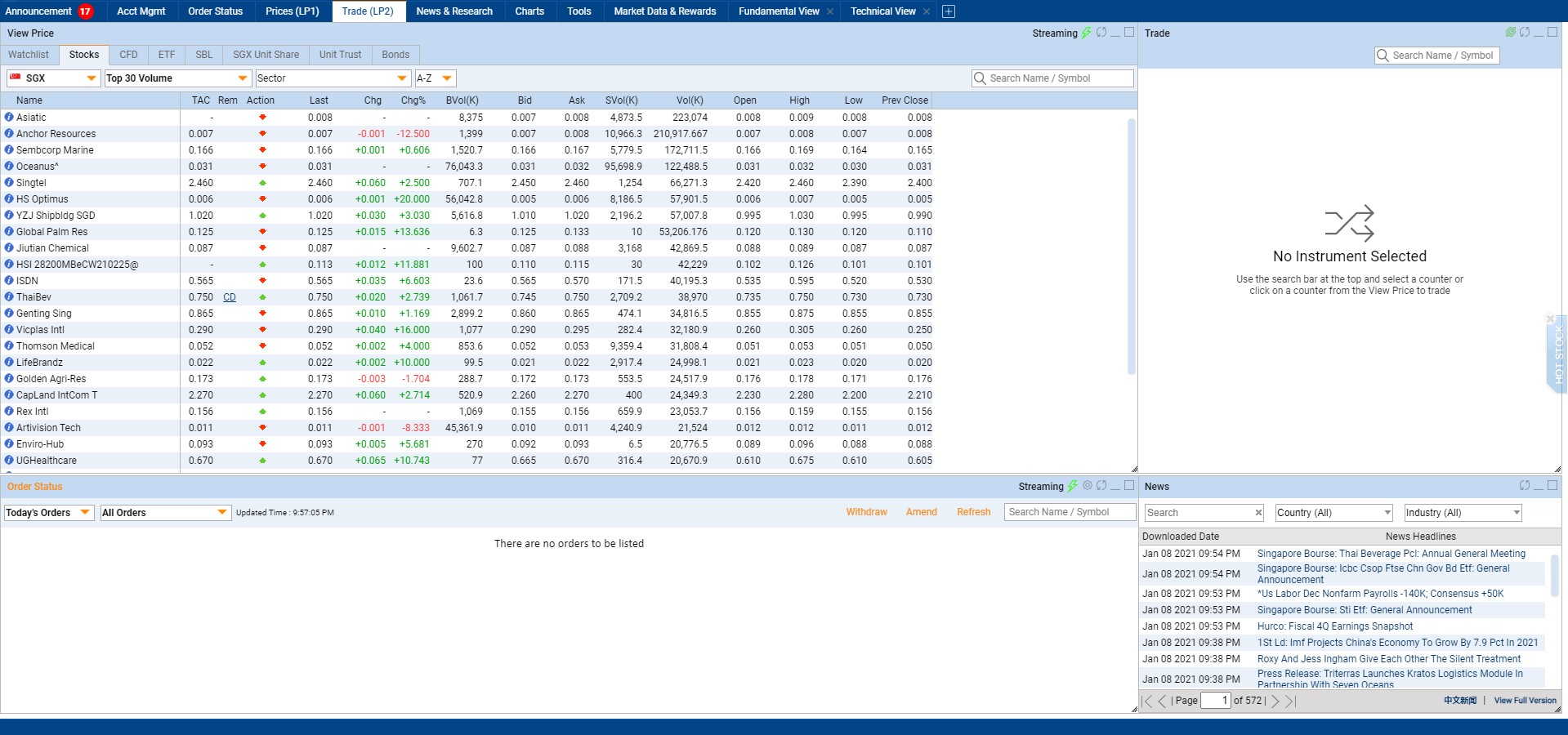
Task: Go to next news page arrow
Action: [x=1275, y=701]
